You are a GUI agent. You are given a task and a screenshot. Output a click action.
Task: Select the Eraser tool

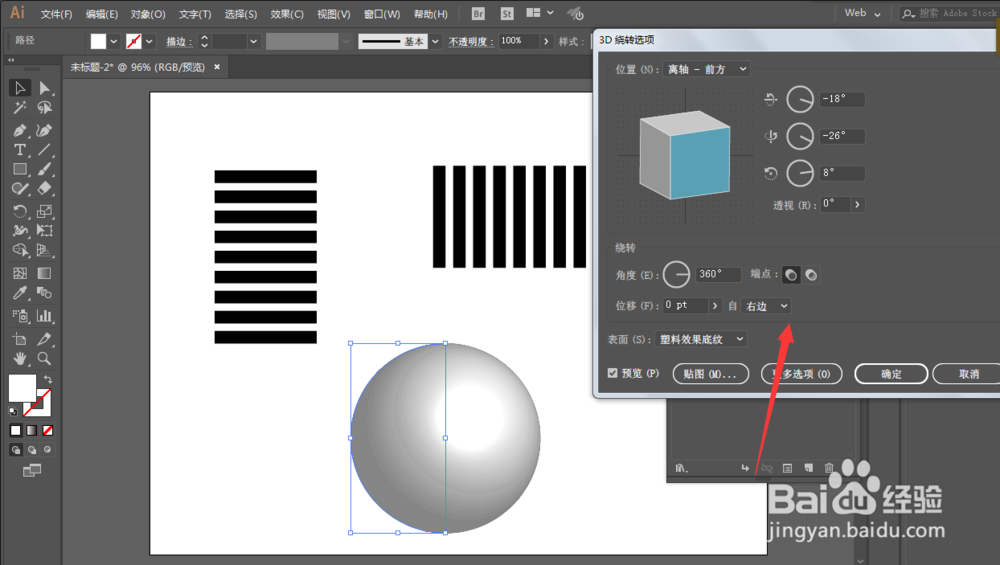[x=44, y=189]
